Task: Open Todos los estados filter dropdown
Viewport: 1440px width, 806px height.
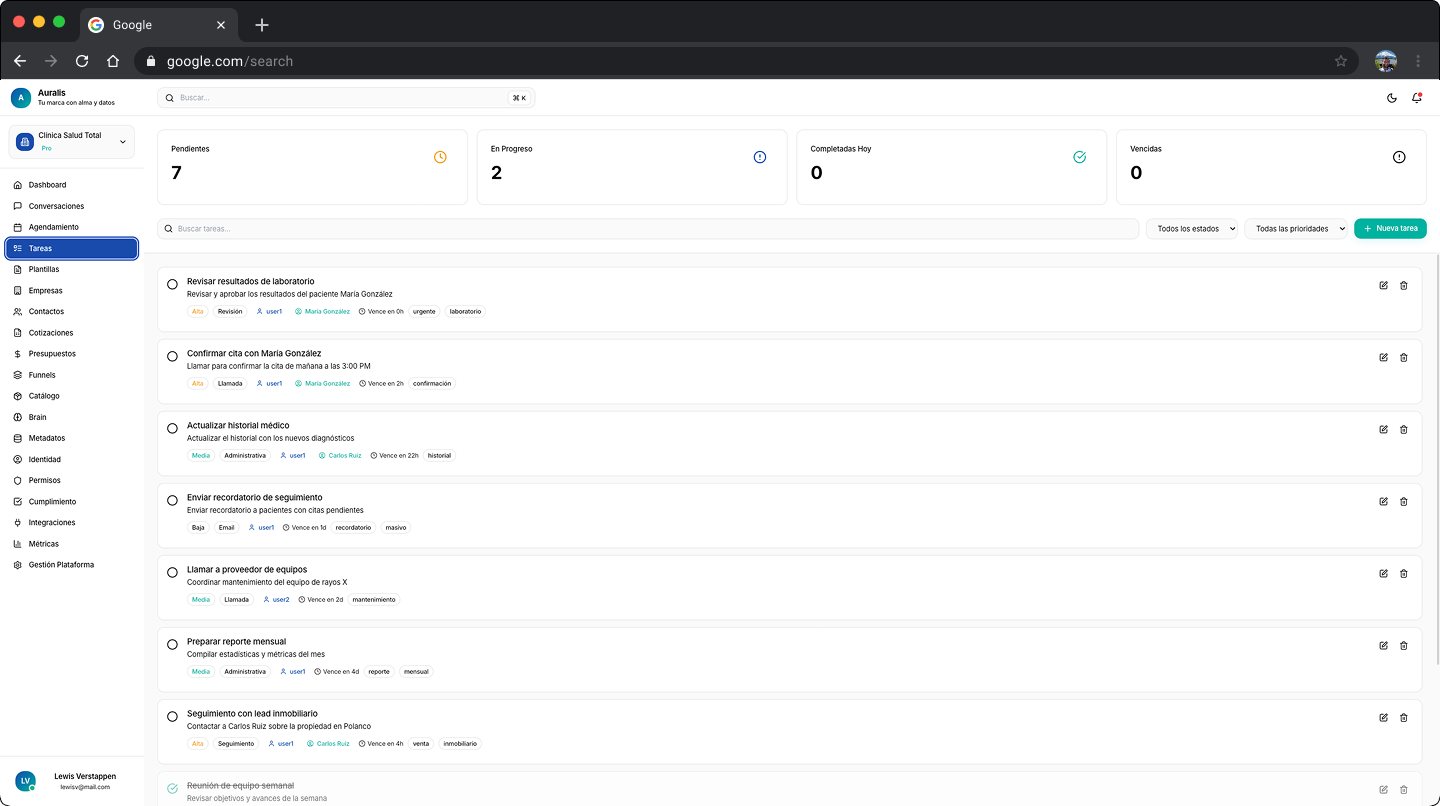Action: click(1191, 229)
